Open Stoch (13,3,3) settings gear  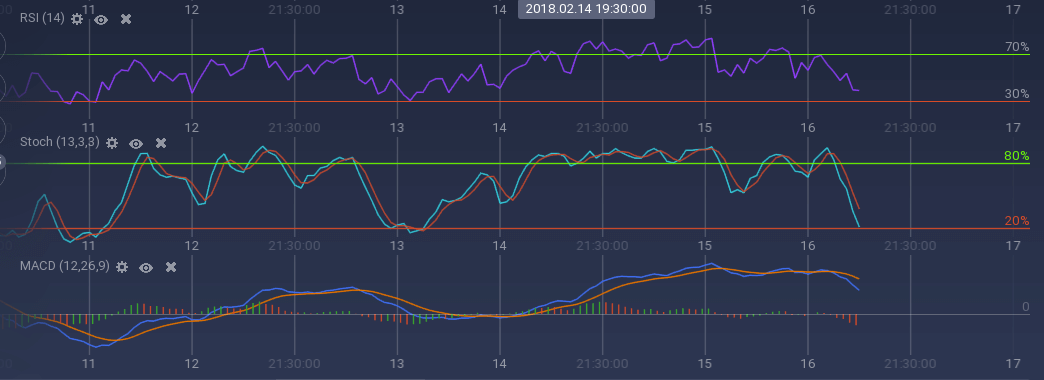[112, 142]
